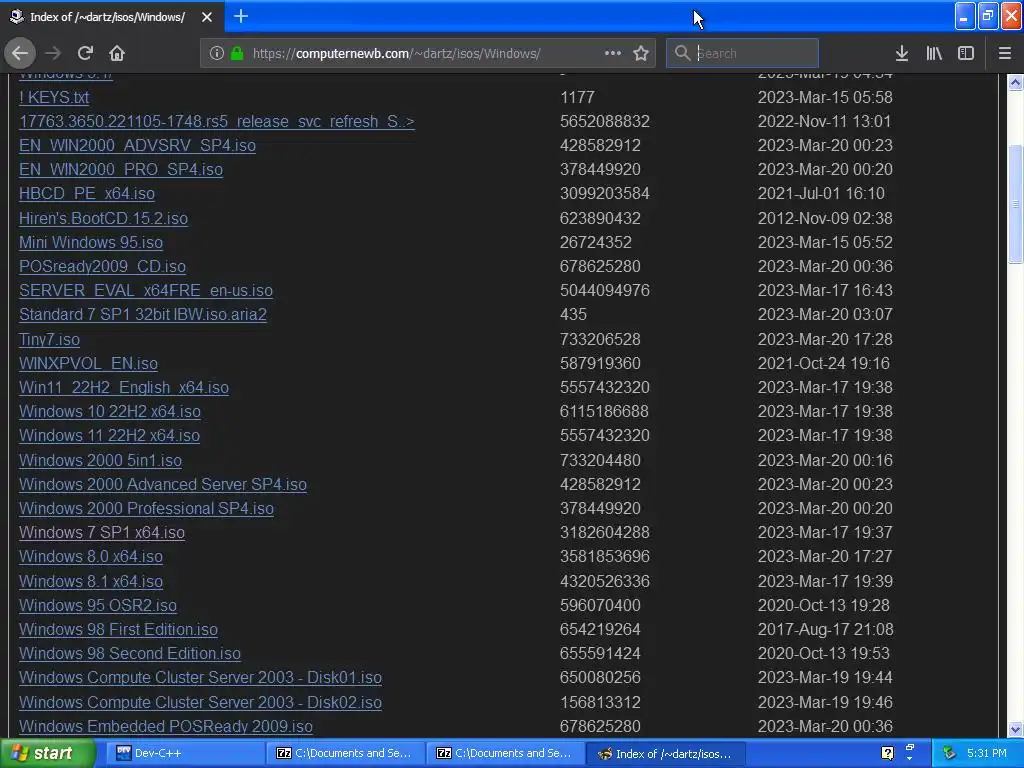Download Windows 11 22H2 x64.iso
This screenshot has width=1024, height=768.
pyautogui.click(x=109, y=436)
